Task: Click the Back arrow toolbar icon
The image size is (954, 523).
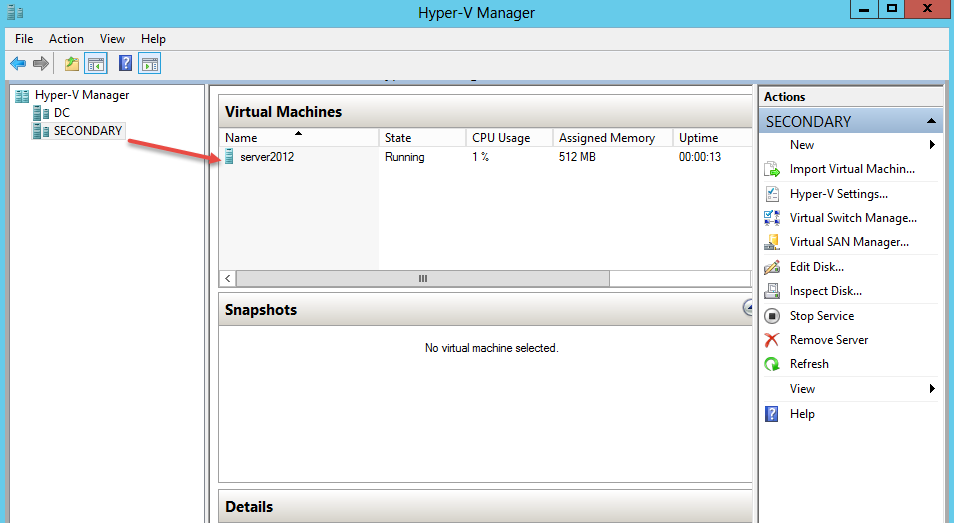Action: [18, 63]
